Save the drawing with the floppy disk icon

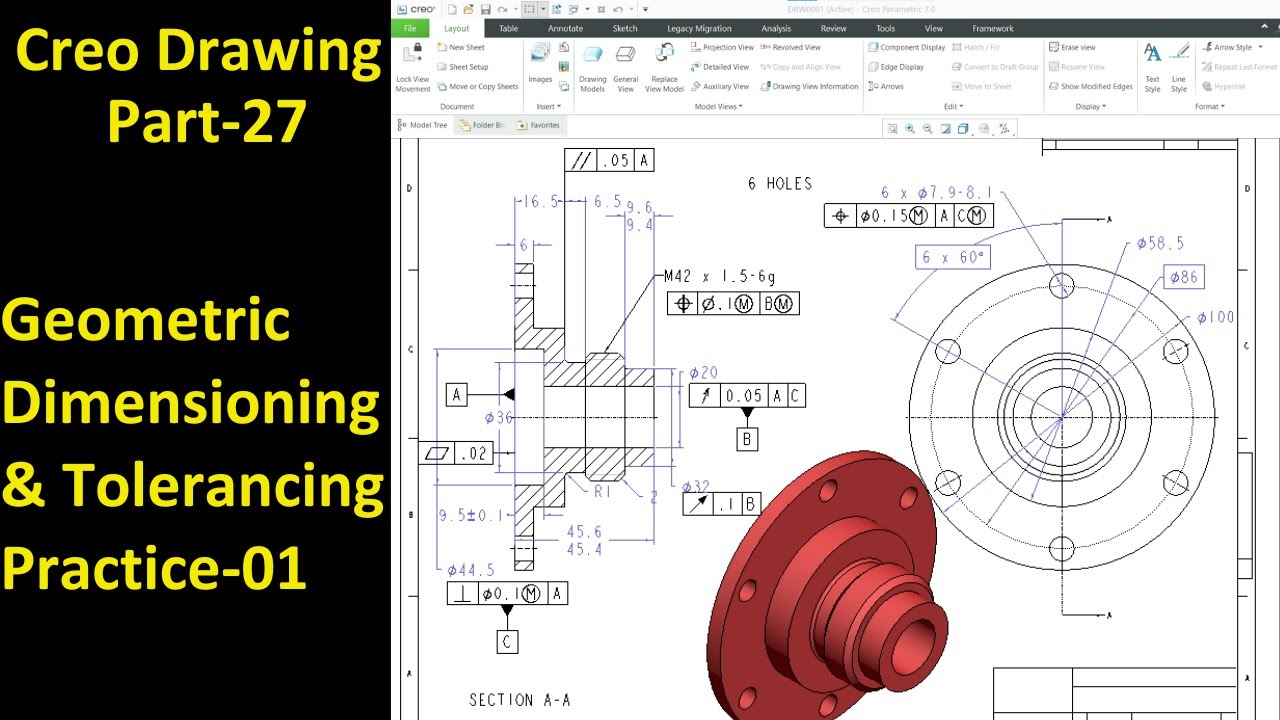(x=485, y=9)
